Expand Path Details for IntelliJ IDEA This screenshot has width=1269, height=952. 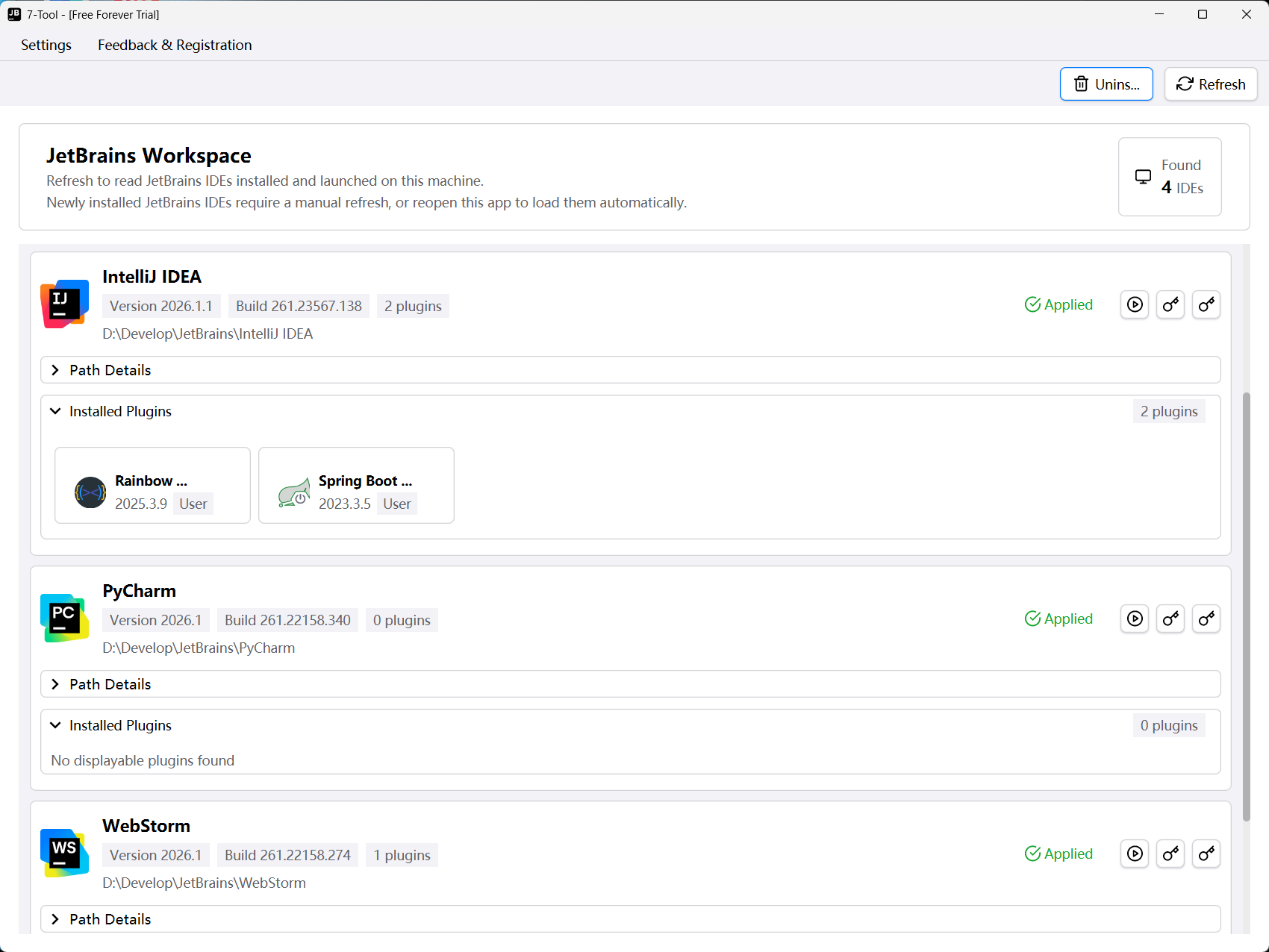tap(631, 370)
